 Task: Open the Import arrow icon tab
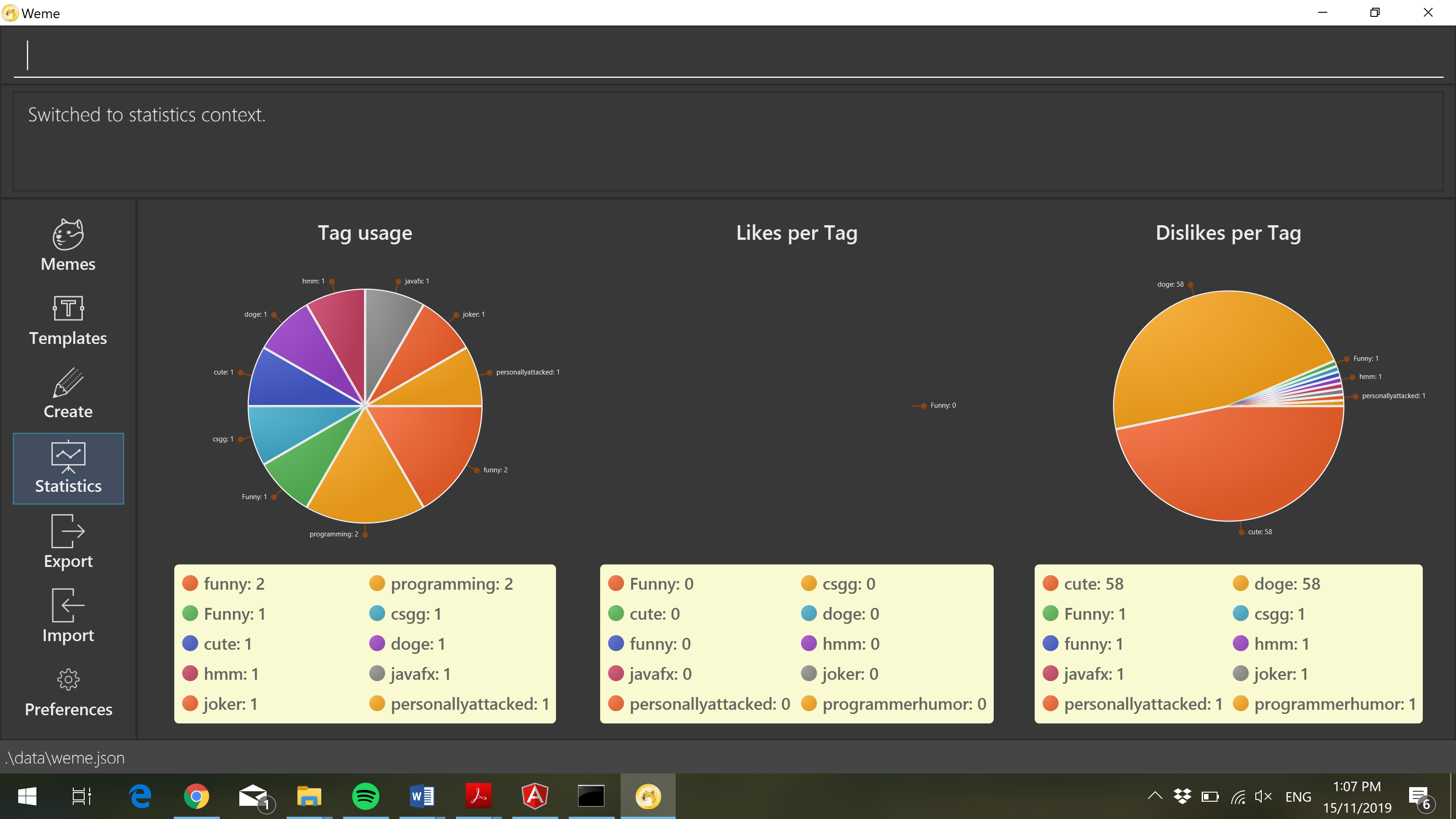pos(68,605)
